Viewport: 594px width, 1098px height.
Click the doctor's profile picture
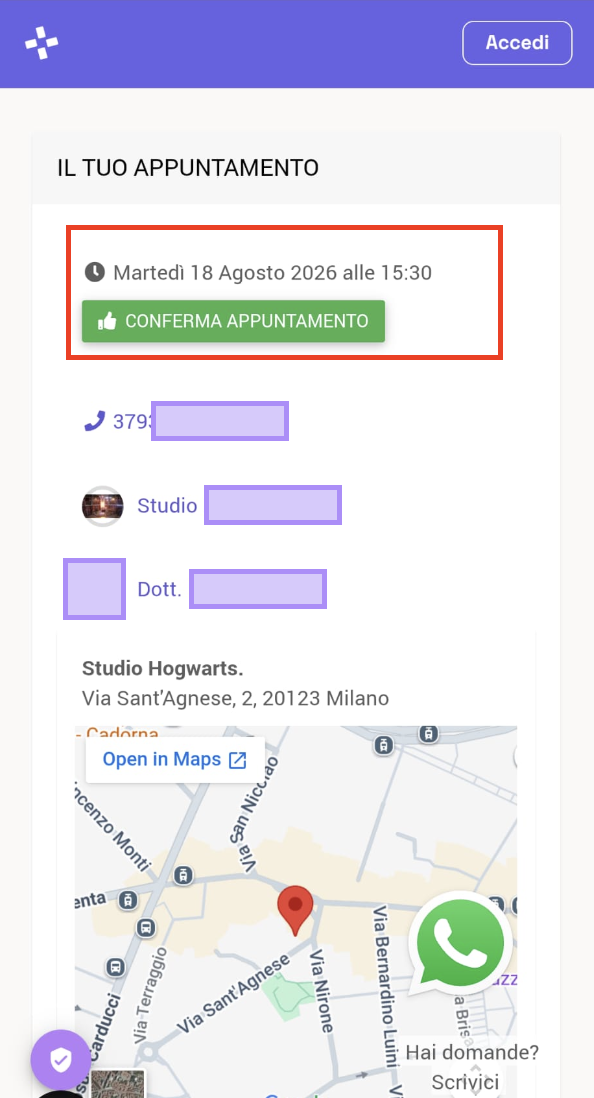[95, 589]
